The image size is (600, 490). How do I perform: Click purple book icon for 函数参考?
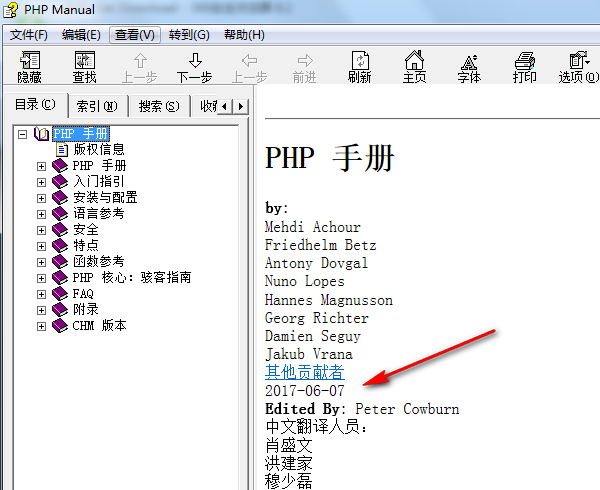pos(60,262)
